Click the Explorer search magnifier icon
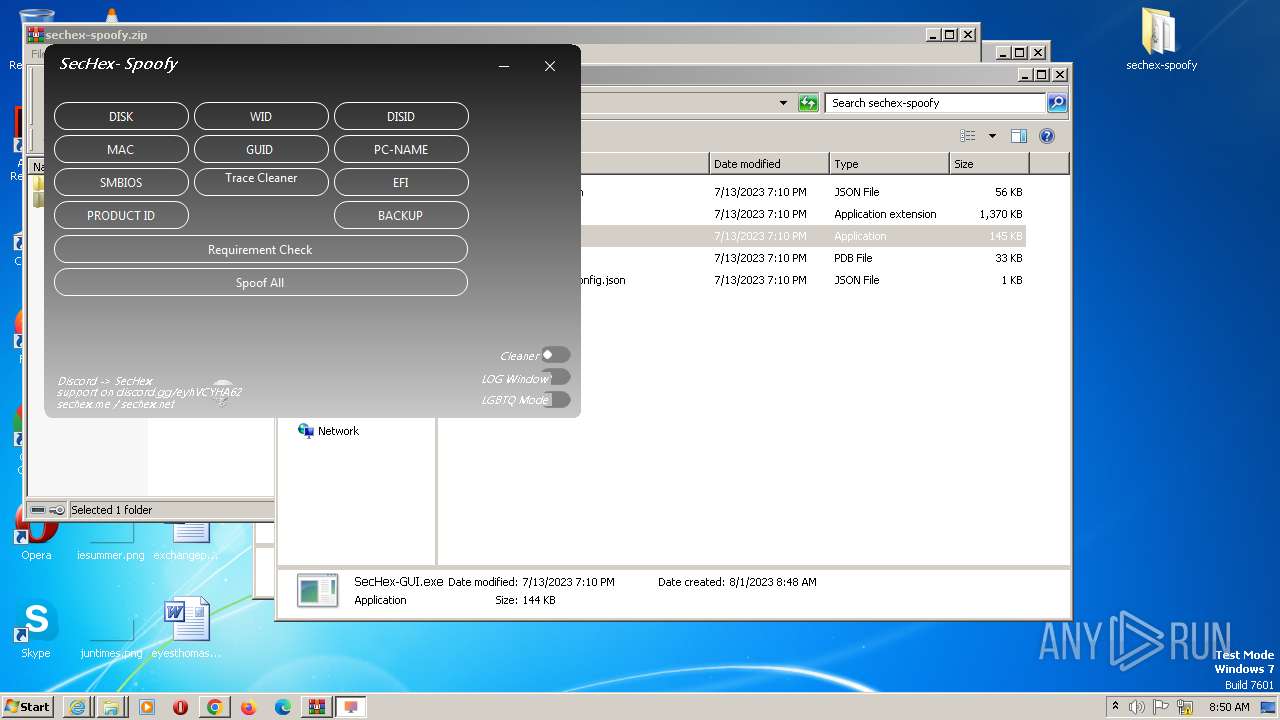Image resolution: width=1280 pixels, height=720 pixels. (1057, 103)
